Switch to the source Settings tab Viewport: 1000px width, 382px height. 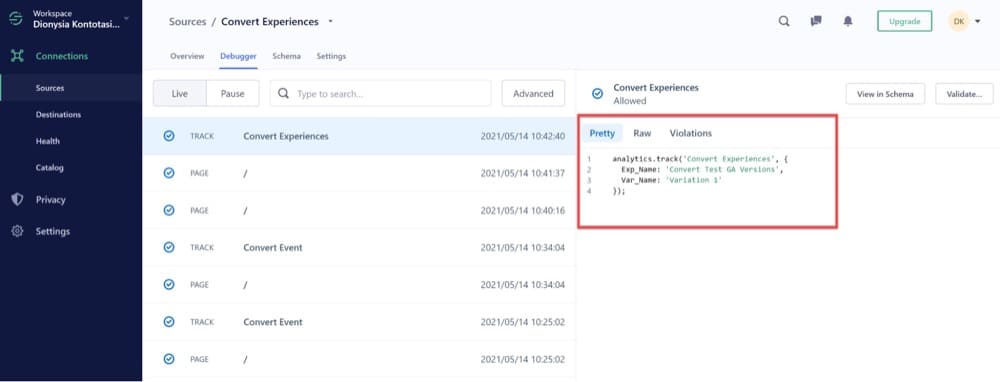click(x=331, y=56)
